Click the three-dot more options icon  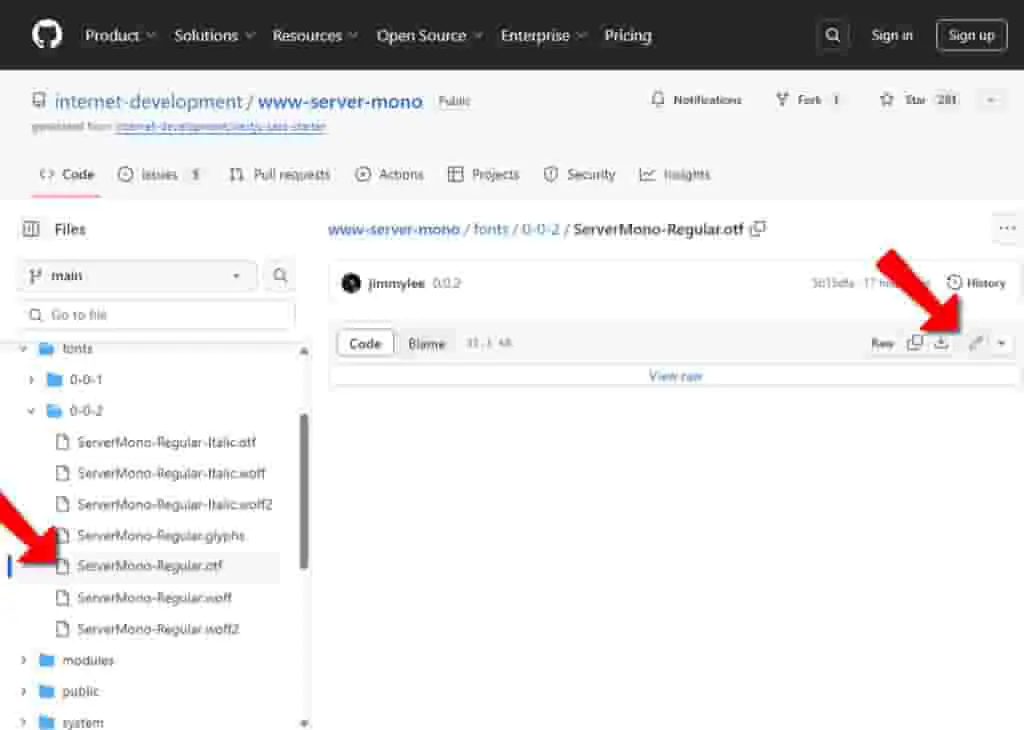1006,229
